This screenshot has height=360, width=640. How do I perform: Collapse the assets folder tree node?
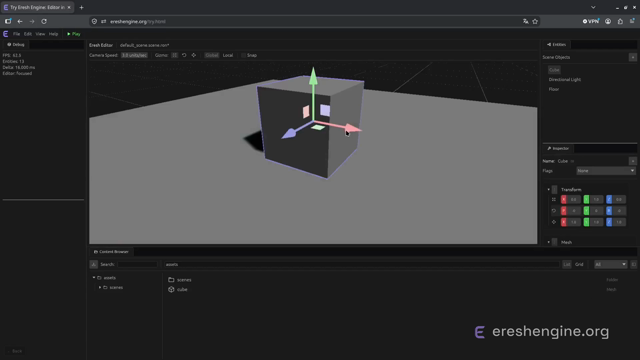tap(94, 278)
